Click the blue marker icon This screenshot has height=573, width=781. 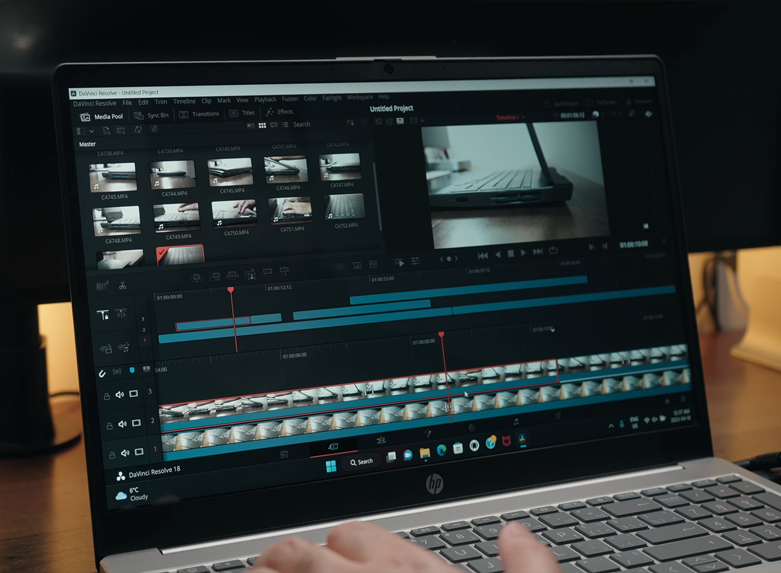pos(131,371)
